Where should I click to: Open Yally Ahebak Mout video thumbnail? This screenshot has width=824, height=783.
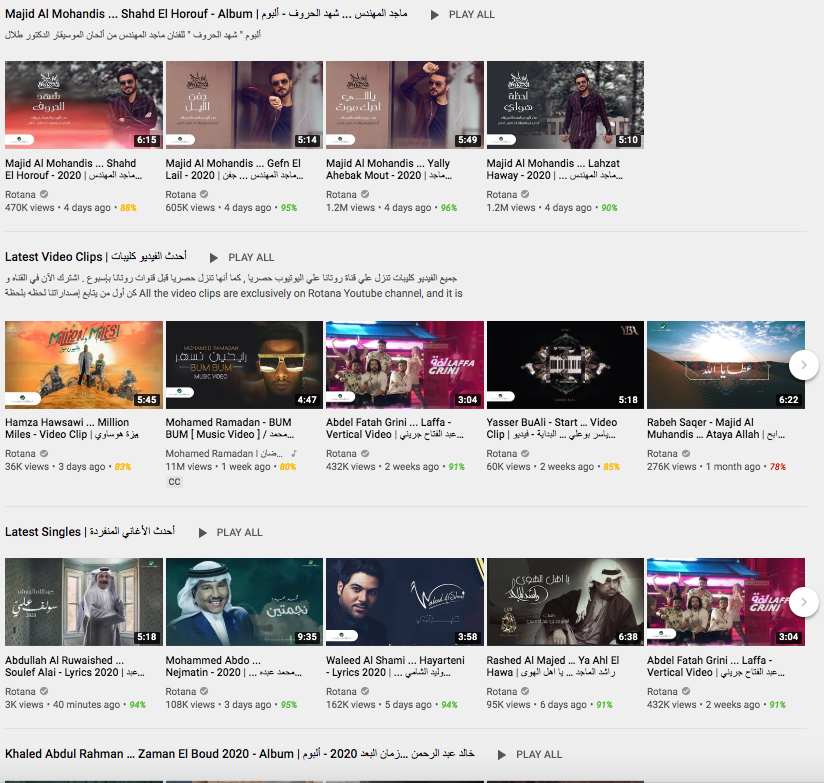tap(405, 105)
